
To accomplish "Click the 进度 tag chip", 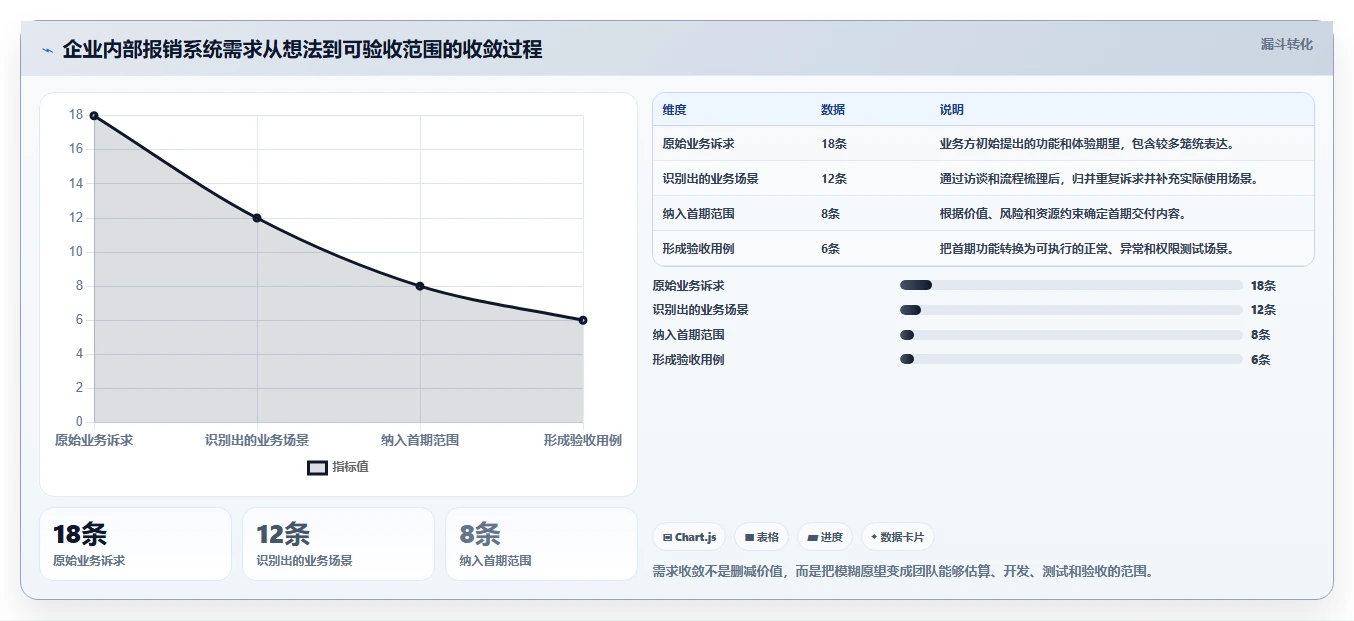I will [x=825, y=537].
